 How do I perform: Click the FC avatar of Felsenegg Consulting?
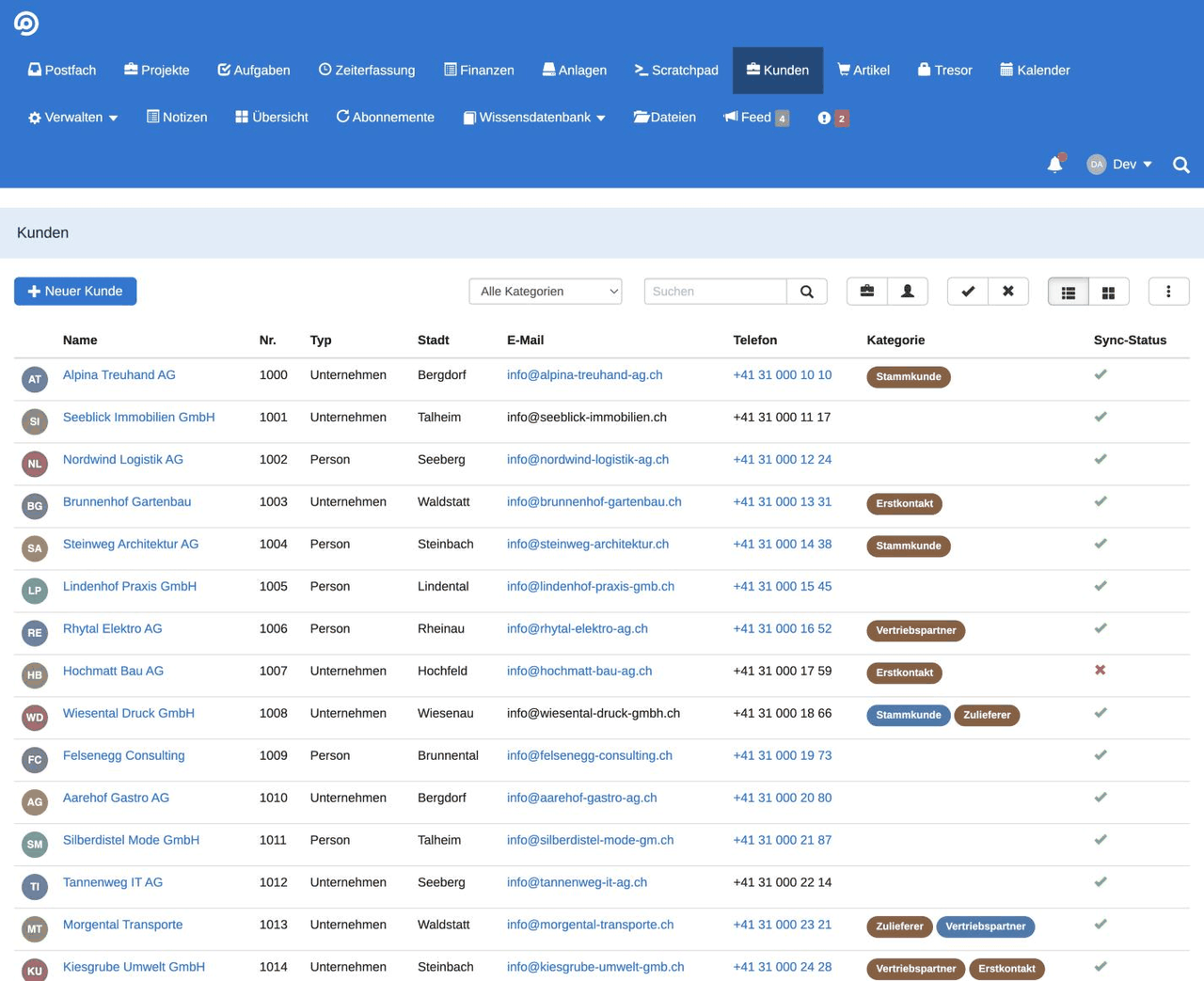(35, 760)
